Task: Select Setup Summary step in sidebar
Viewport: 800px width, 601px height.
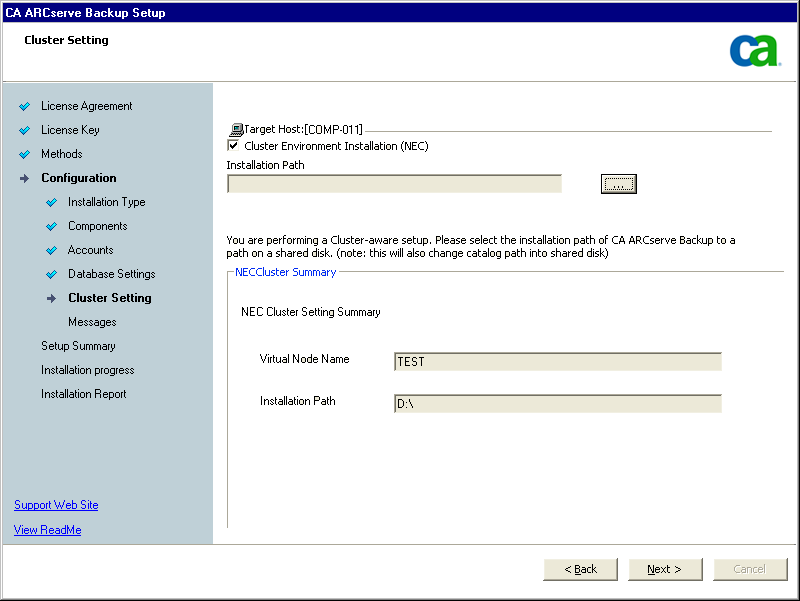Action: pos(78,346)
